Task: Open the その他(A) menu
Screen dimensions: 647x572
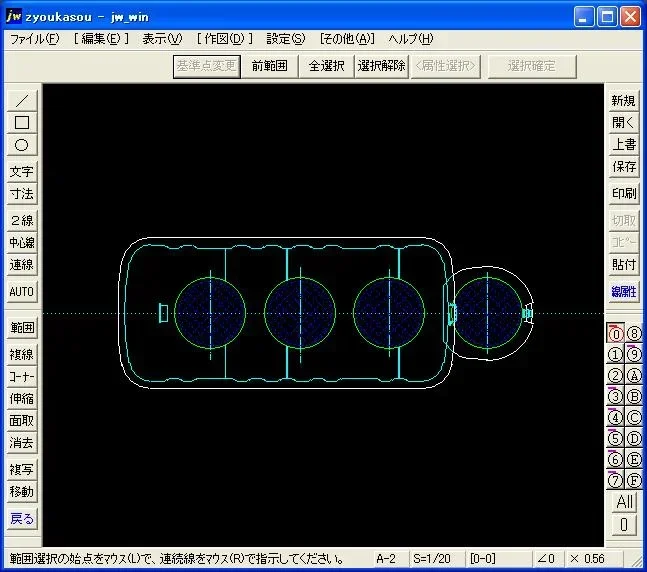Action: point(347,39)
